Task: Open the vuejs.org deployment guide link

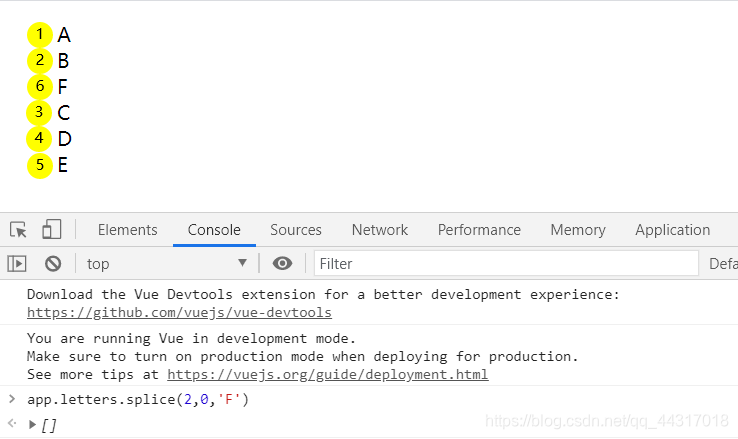Action: click(328, 375)
